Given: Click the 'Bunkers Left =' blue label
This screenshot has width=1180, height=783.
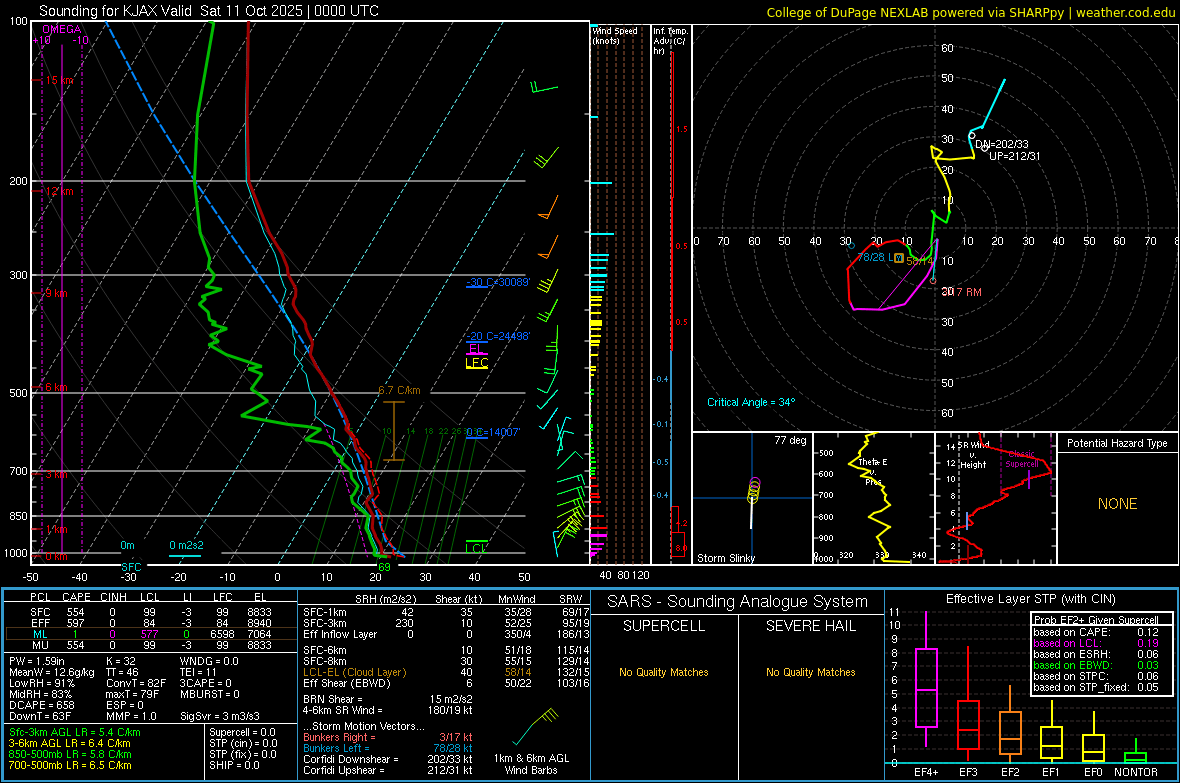Looking at the screenshot, I should [x=336, y=748].
